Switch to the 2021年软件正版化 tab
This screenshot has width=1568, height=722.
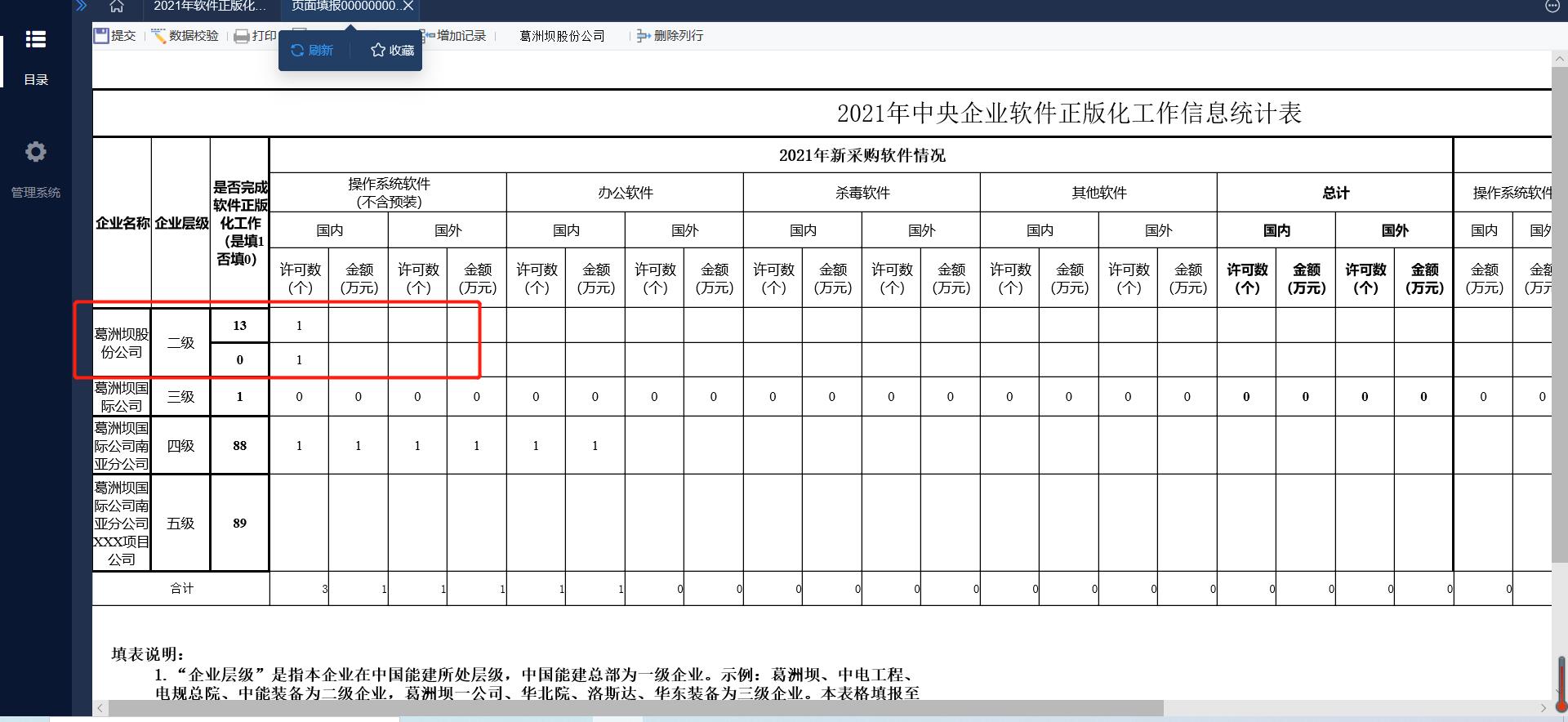pyautogui.click(x=210, y=7)
